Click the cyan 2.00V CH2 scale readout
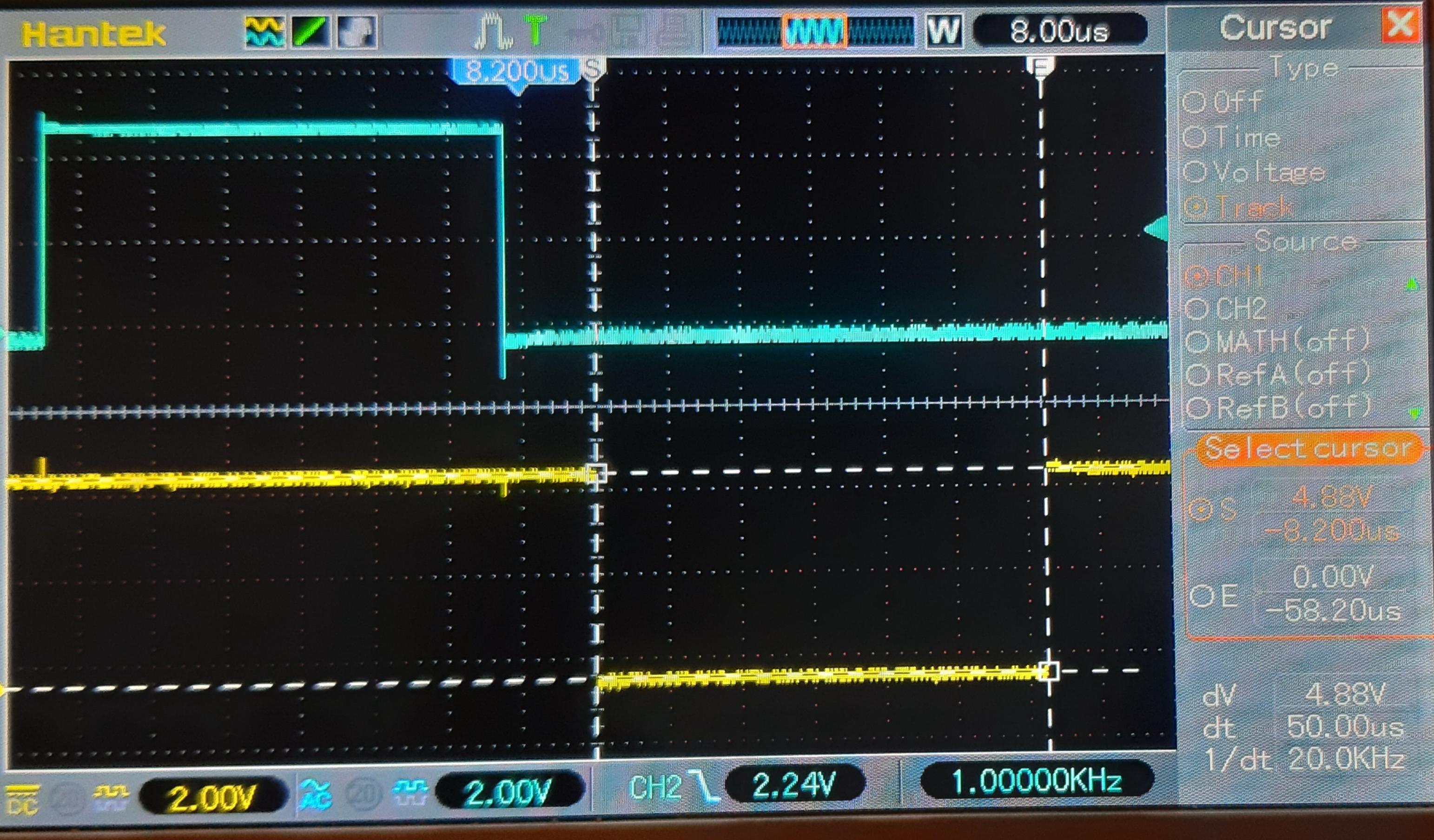 point(508,792)
